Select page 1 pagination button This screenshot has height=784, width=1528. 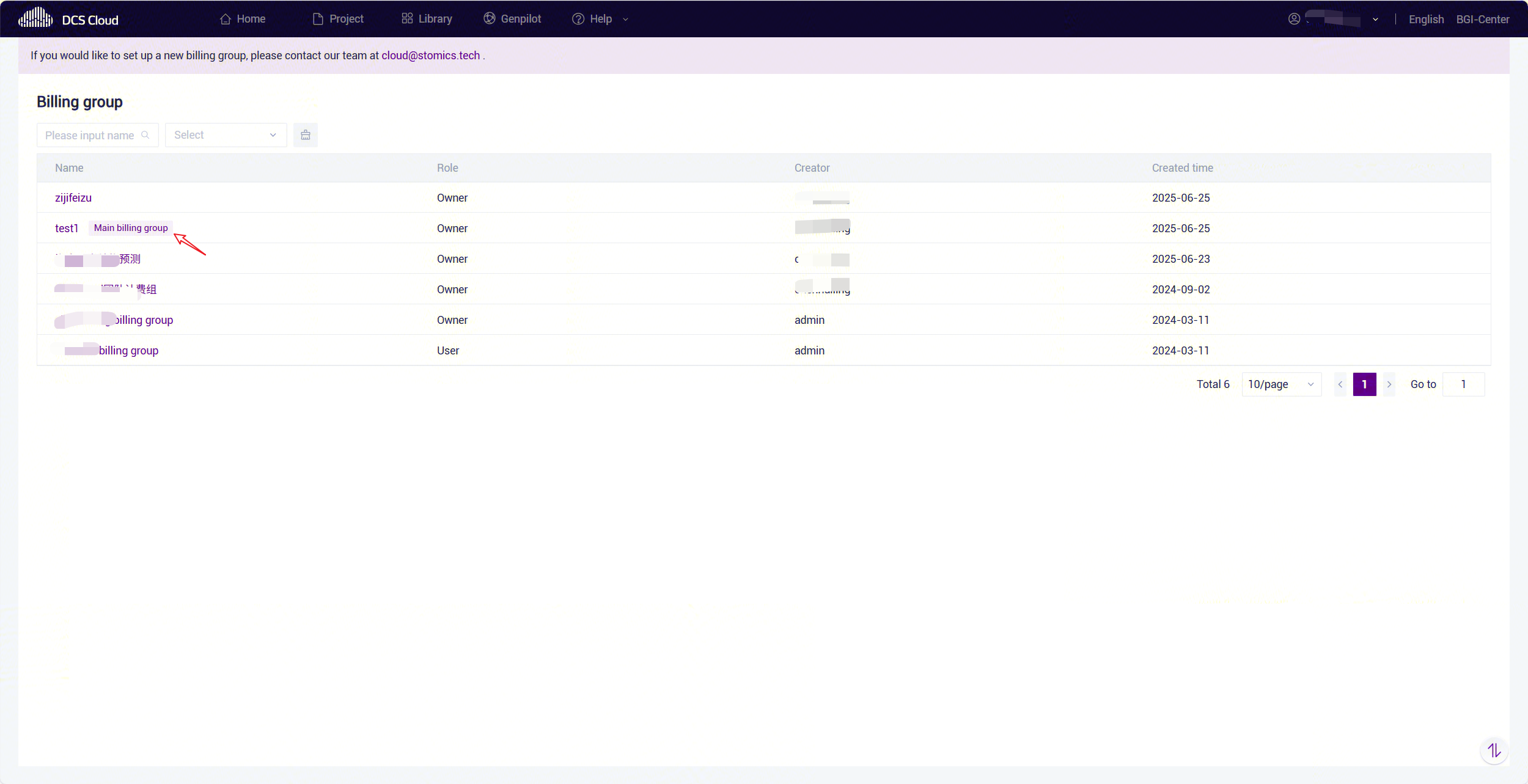pyautogui.click(x=1364, y=384)
